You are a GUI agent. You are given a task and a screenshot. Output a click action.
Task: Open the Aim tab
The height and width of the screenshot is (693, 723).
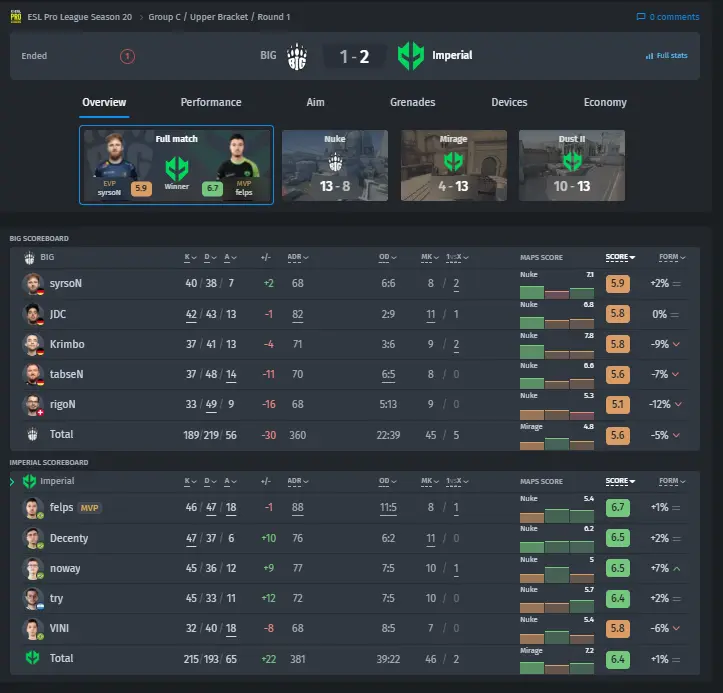tap(315, 102)
